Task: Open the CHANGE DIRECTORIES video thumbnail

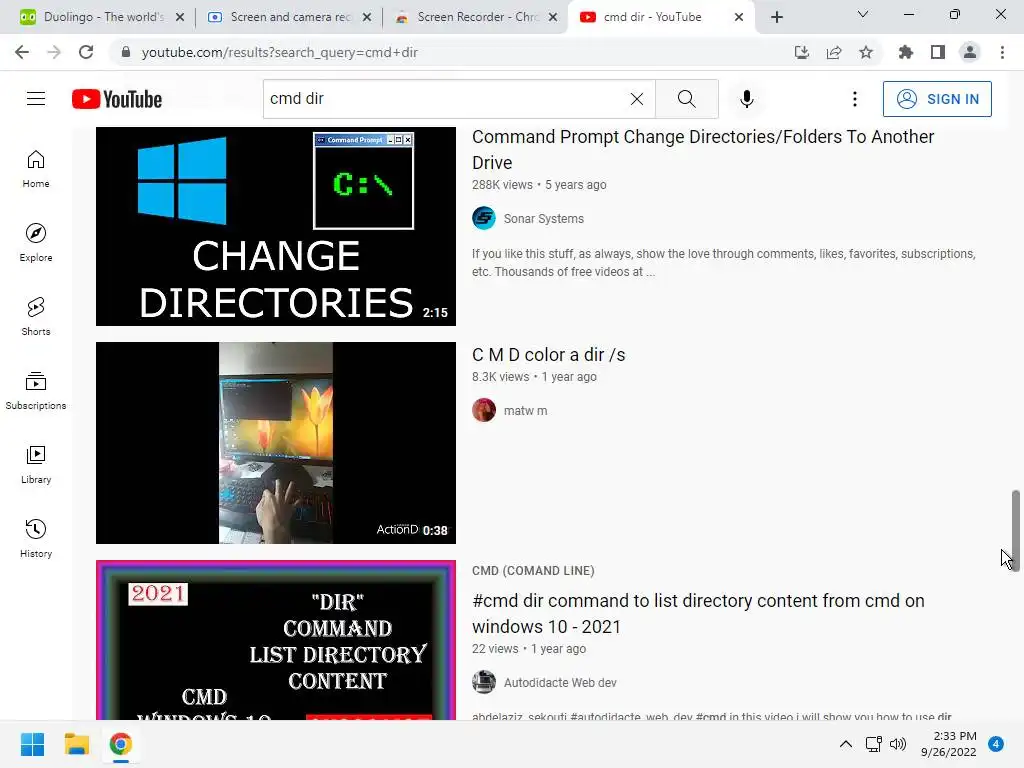Action: [x=276, y=226]
